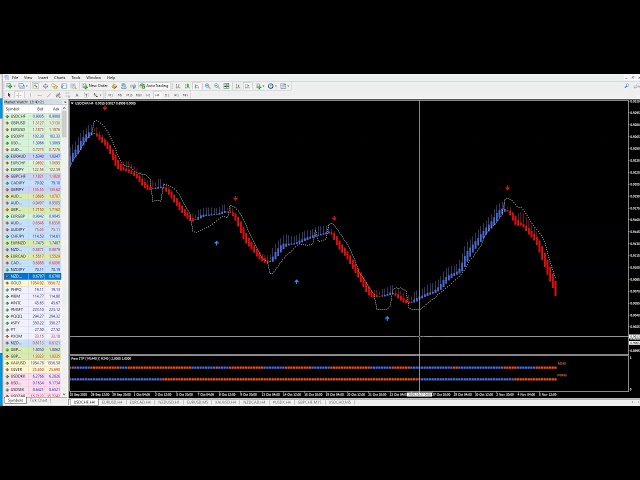Expand the periodicity clock dropdown
The width and height of the screenshot is (640, 480).
click(275, 86)
